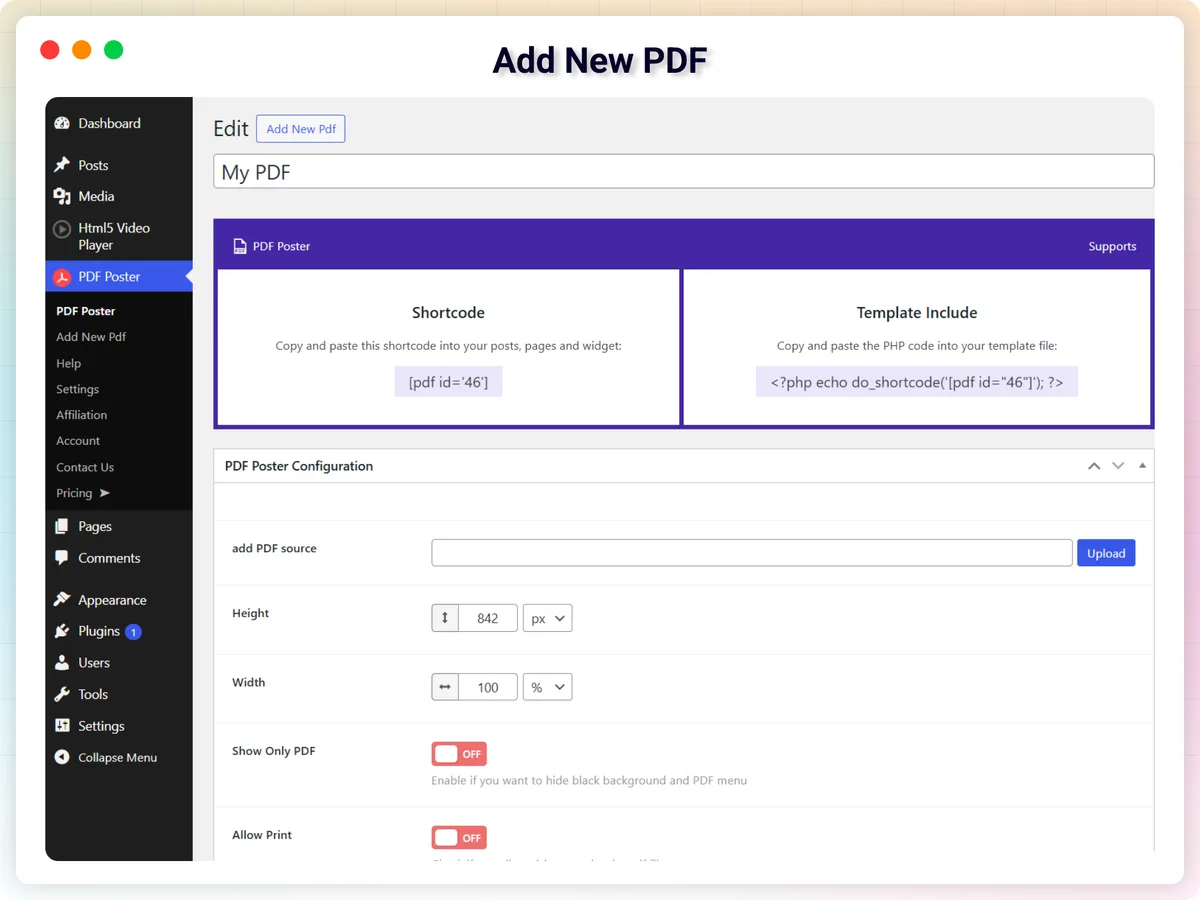Toggle the Show Only PDF switch
Screen dimensions: 1200x900
(x=459, y=754)
